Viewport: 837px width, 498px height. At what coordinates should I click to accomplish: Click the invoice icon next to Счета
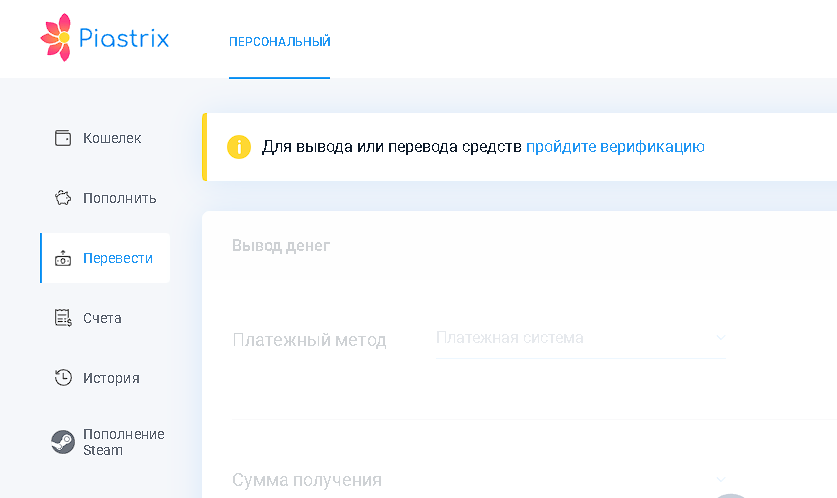click(x=63, y=318)
